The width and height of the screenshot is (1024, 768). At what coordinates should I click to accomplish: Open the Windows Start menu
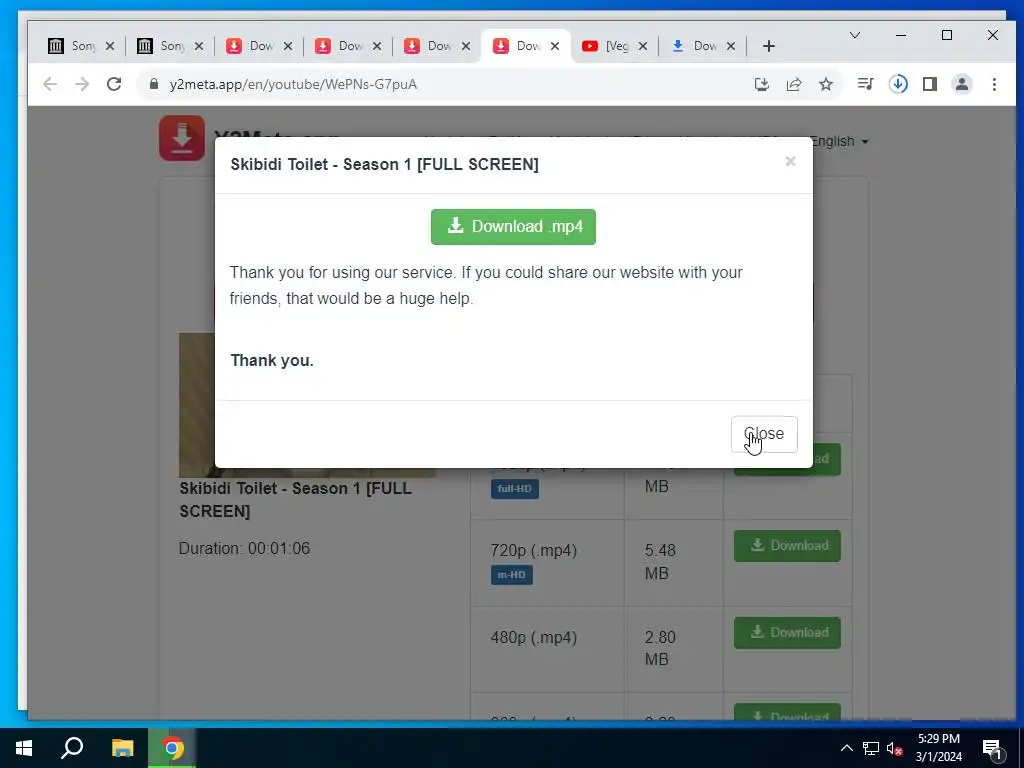coord(24,748)
